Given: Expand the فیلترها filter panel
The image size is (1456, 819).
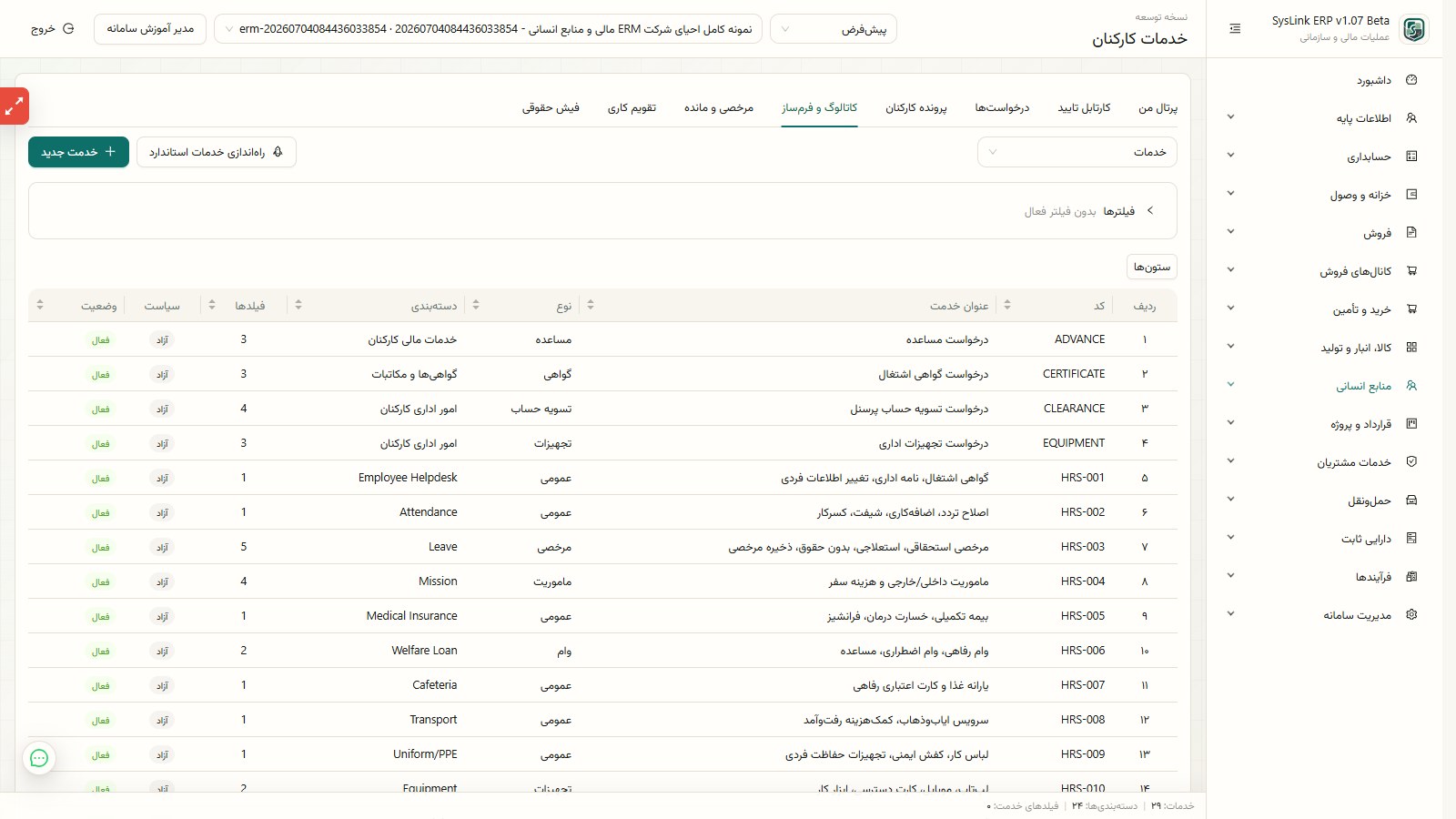Looking at the screenshot, I should pos(1150,211).
